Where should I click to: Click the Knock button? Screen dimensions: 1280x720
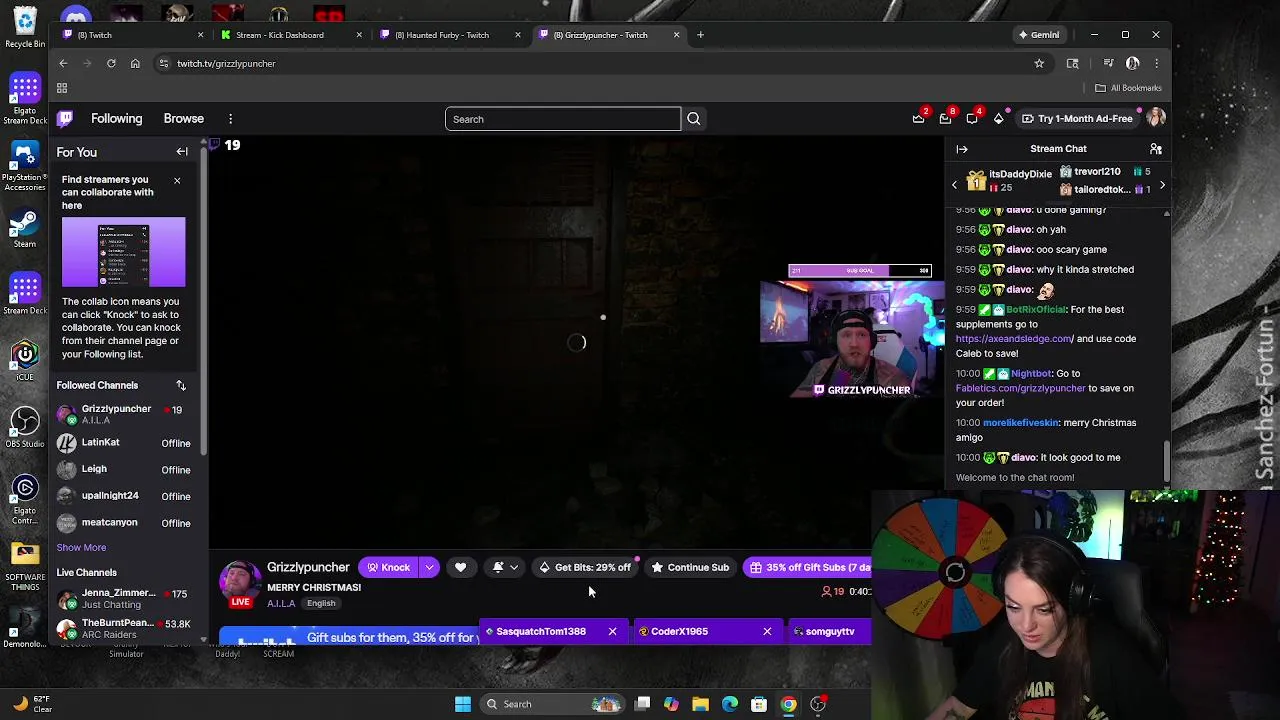[x=388, y=567]
